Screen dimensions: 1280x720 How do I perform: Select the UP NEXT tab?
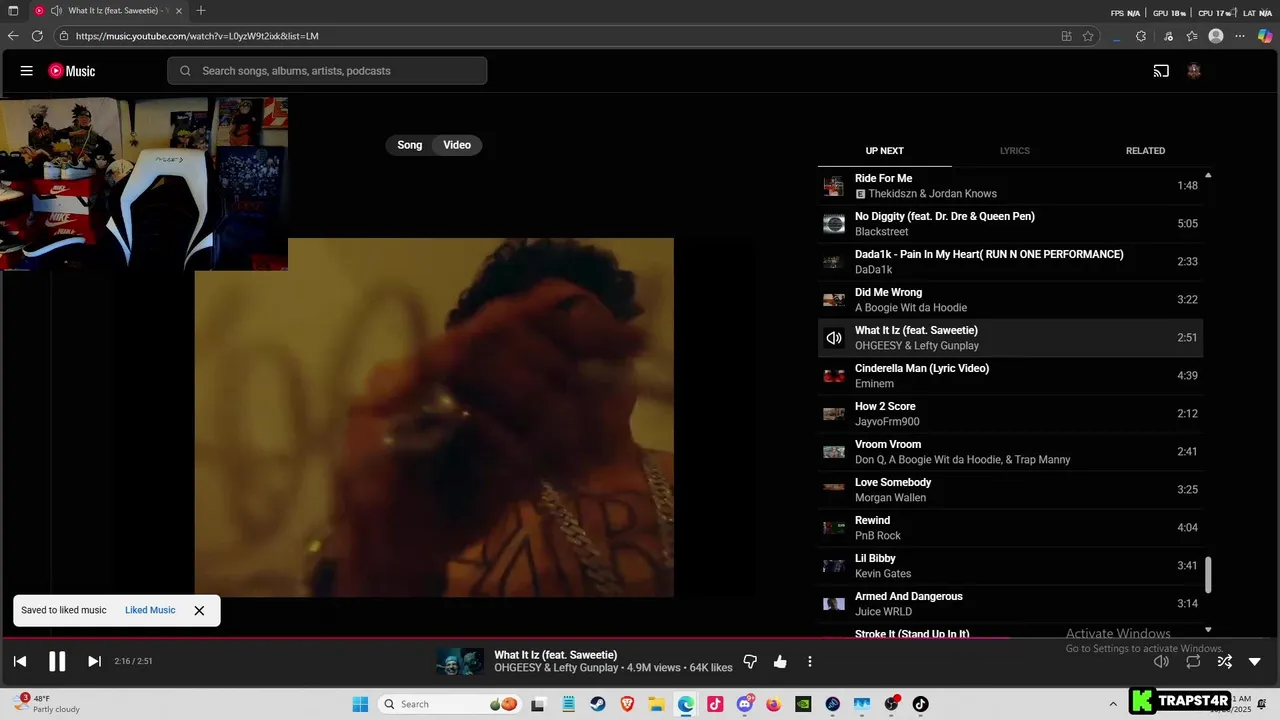pyautogui.click(x=884, y=151)
